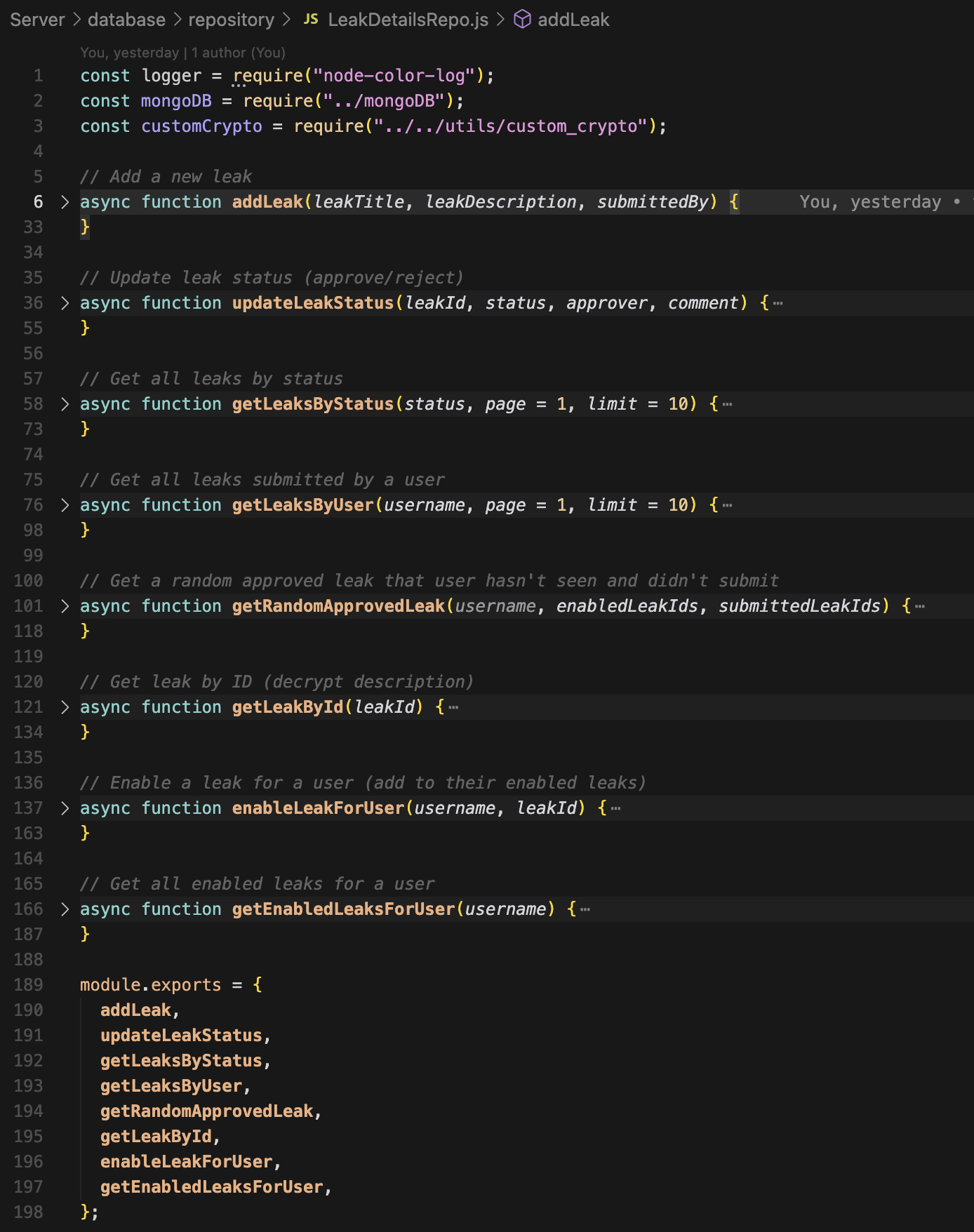Open the Server breadcrumb segment
Screen dimensions: 974x1232
[37, 20]
